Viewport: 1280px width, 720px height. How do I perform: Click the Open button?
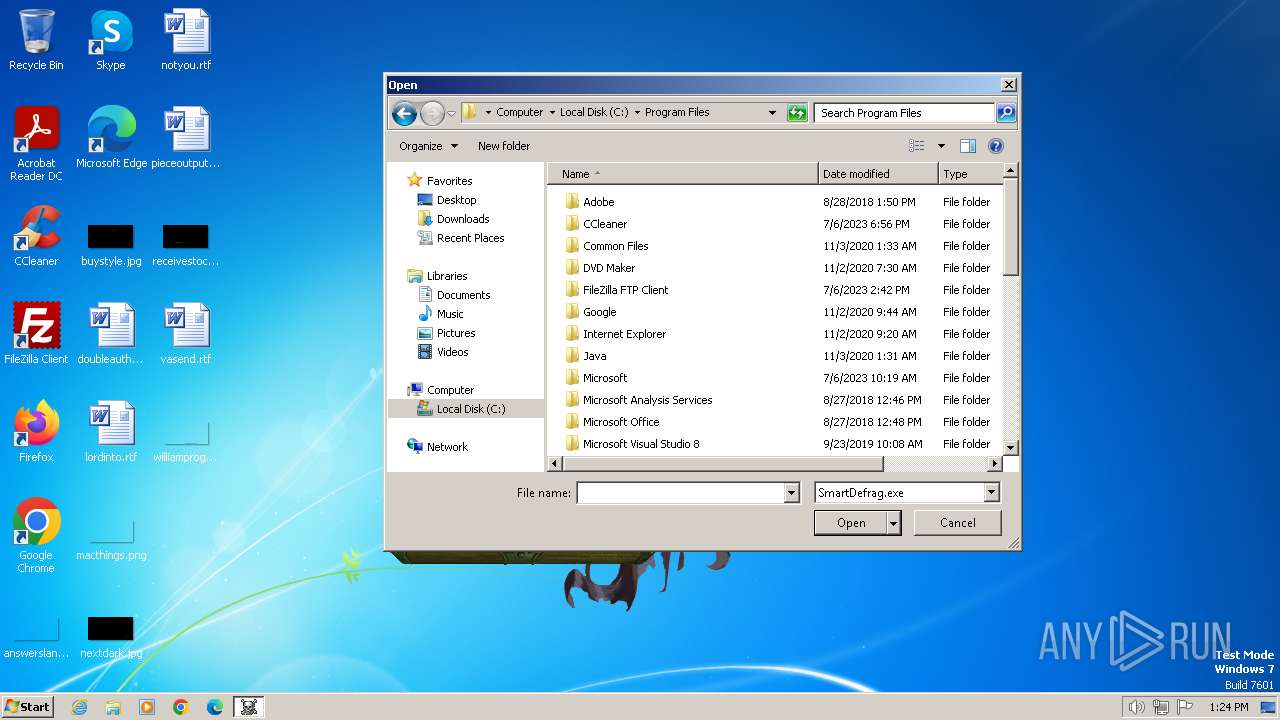click(851, 523)
